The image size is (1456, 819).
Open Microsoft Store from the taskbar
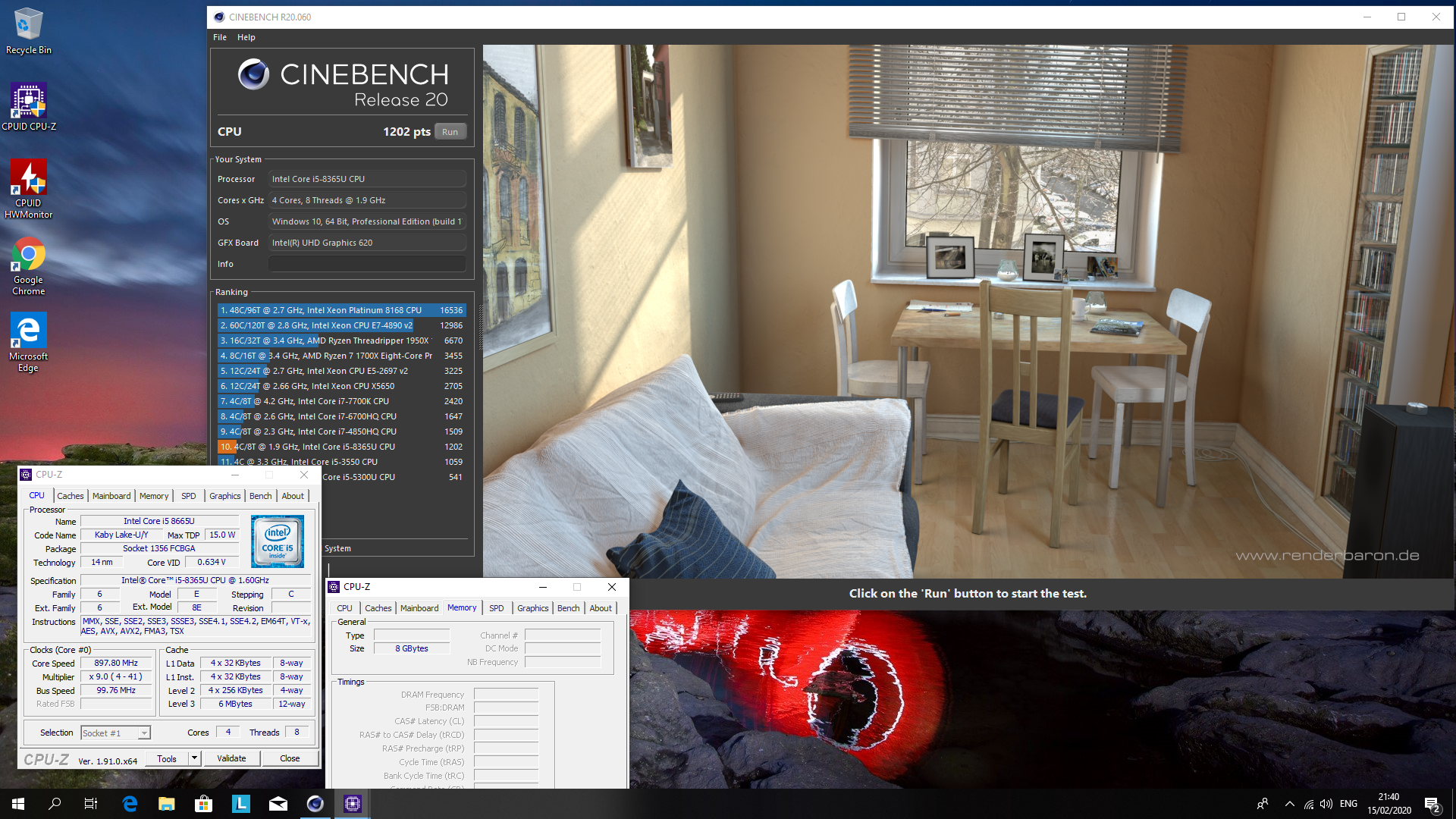pyautogui.click(x=204, y=804)
